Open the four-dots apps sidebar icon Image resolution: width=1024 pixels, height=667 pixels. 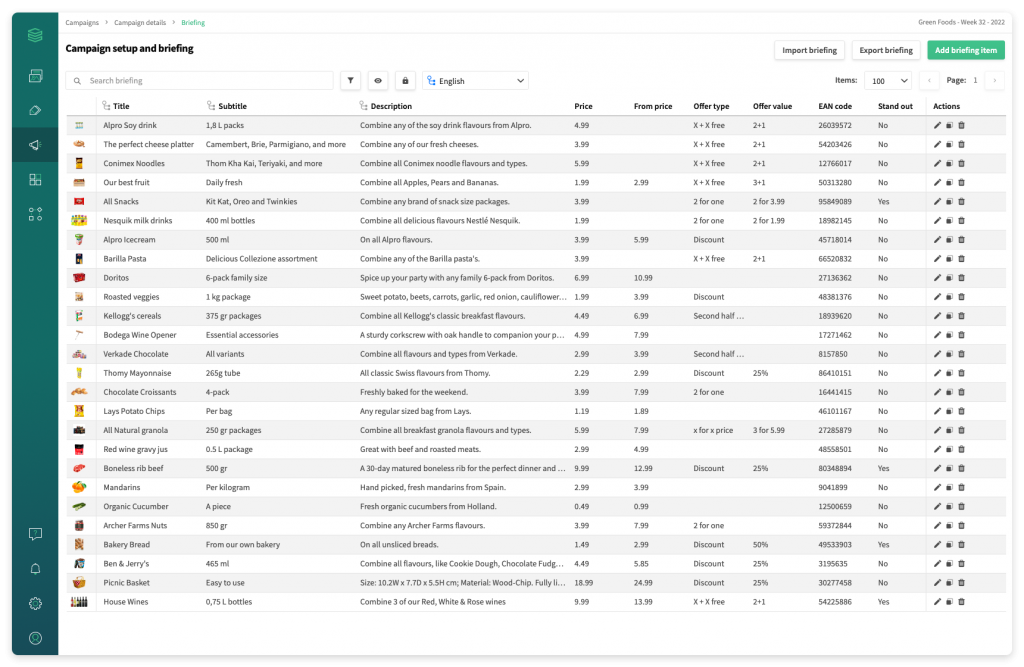(35, 214)
